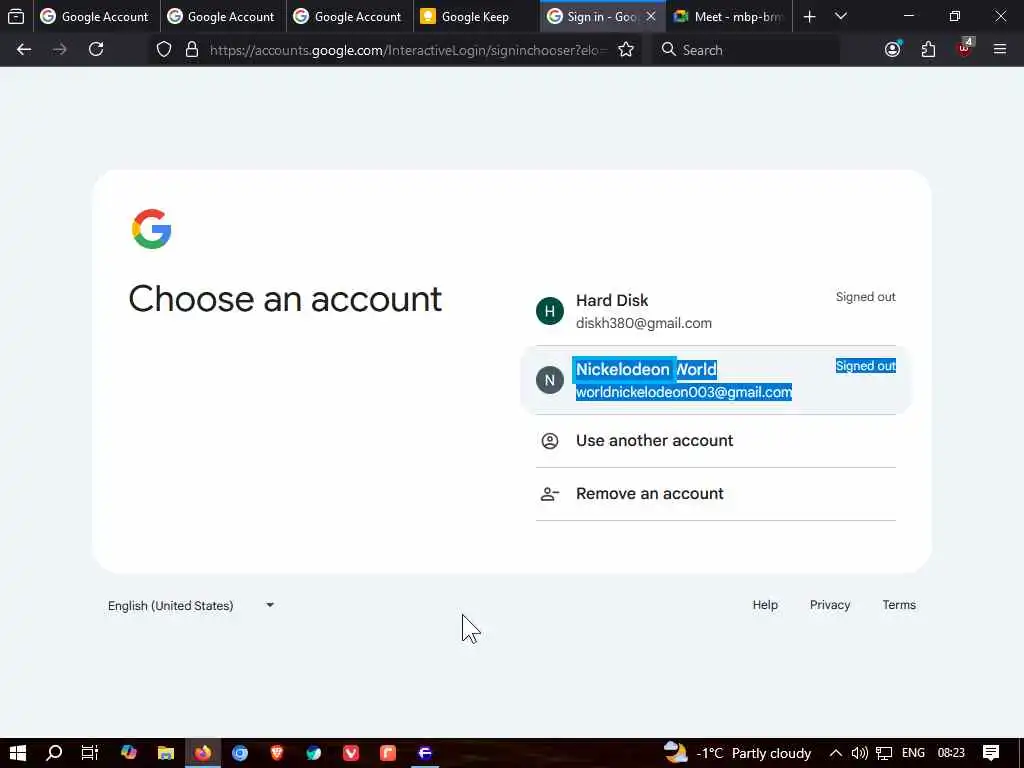Open a new tab with the plus icon

[x=809, y=16]
